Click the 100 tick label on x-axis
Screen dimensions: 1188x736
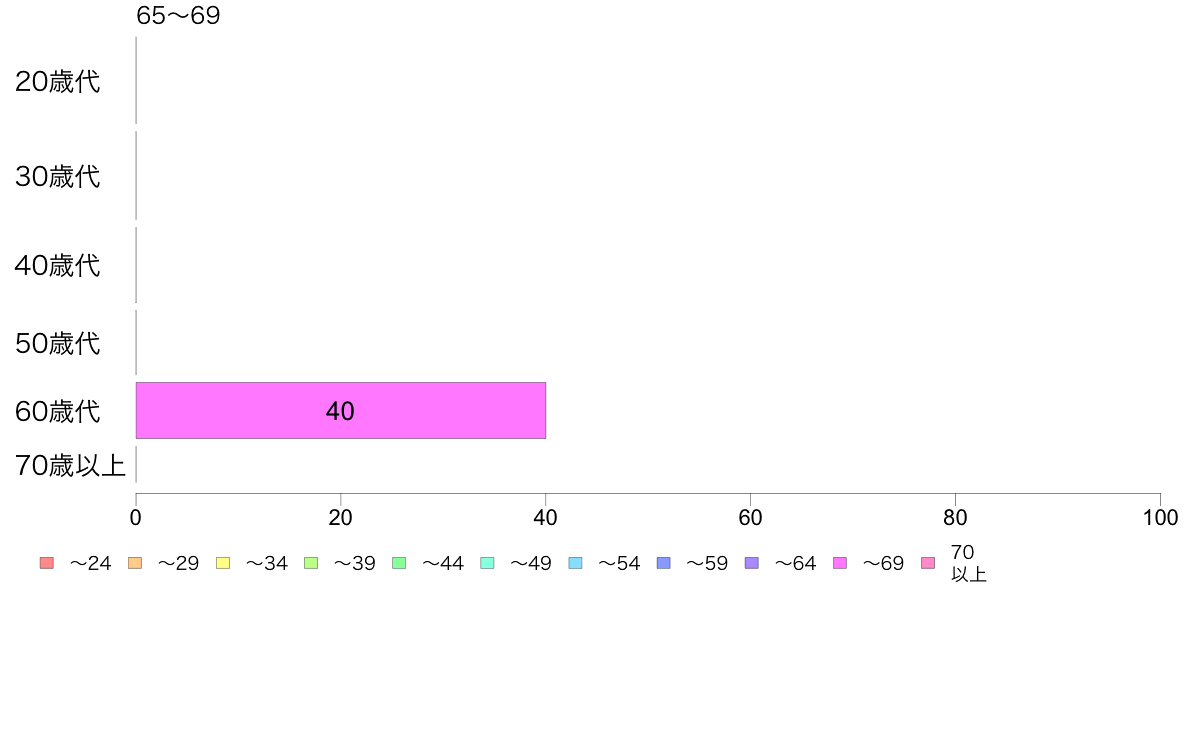[1160, 518]
